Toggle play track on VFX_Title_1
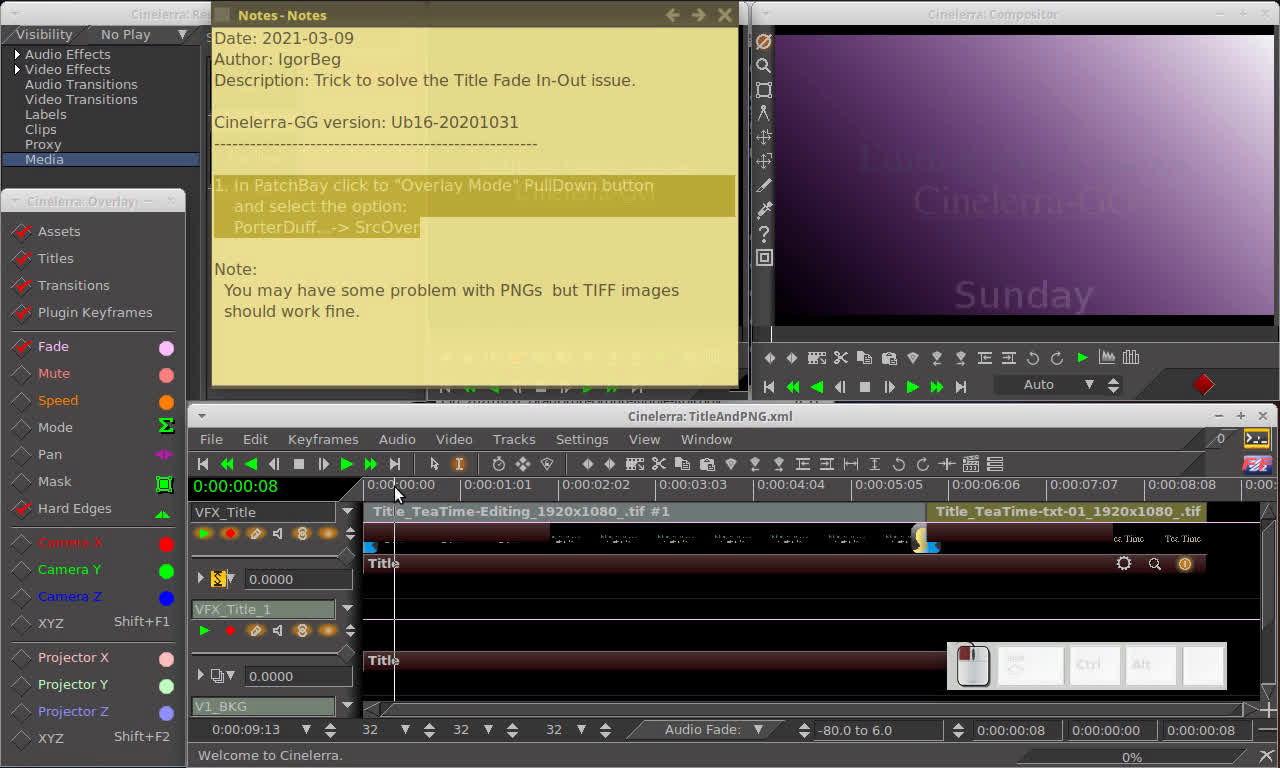Screen dimensions: 1280x768 [x=205, y=631]
